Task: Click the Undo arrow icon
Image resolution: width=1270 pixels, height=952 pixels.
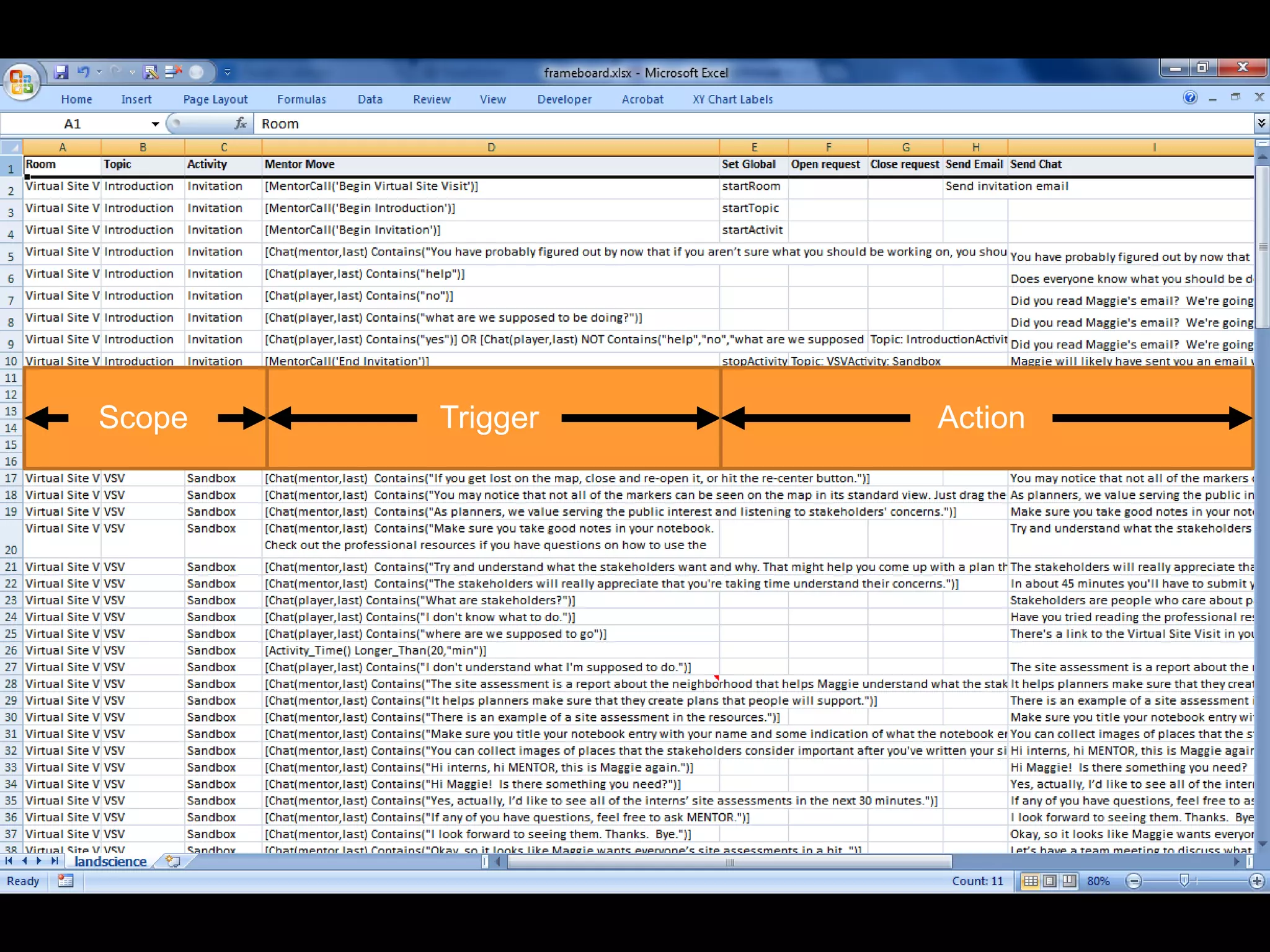Action: tap(83, 73)
